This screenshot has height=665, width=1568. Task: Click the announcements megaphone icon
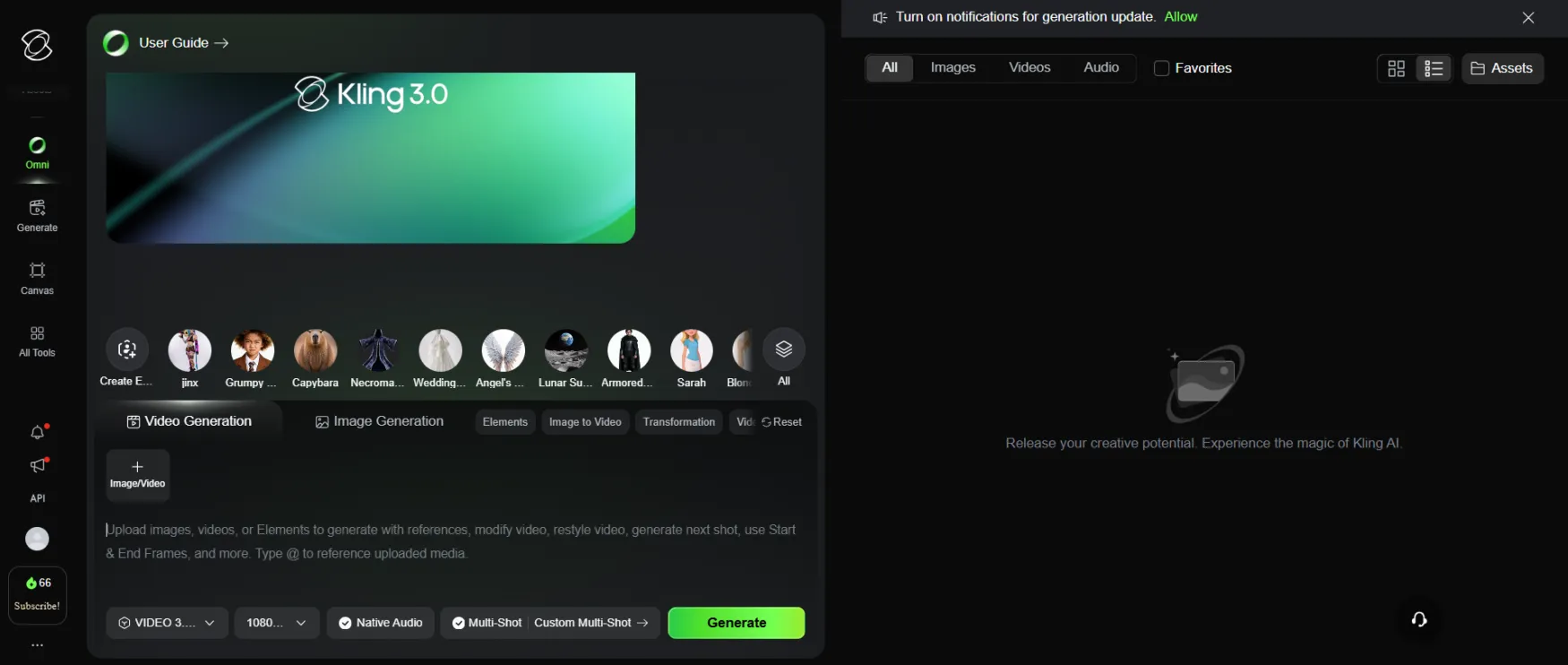tap(37, 466)
